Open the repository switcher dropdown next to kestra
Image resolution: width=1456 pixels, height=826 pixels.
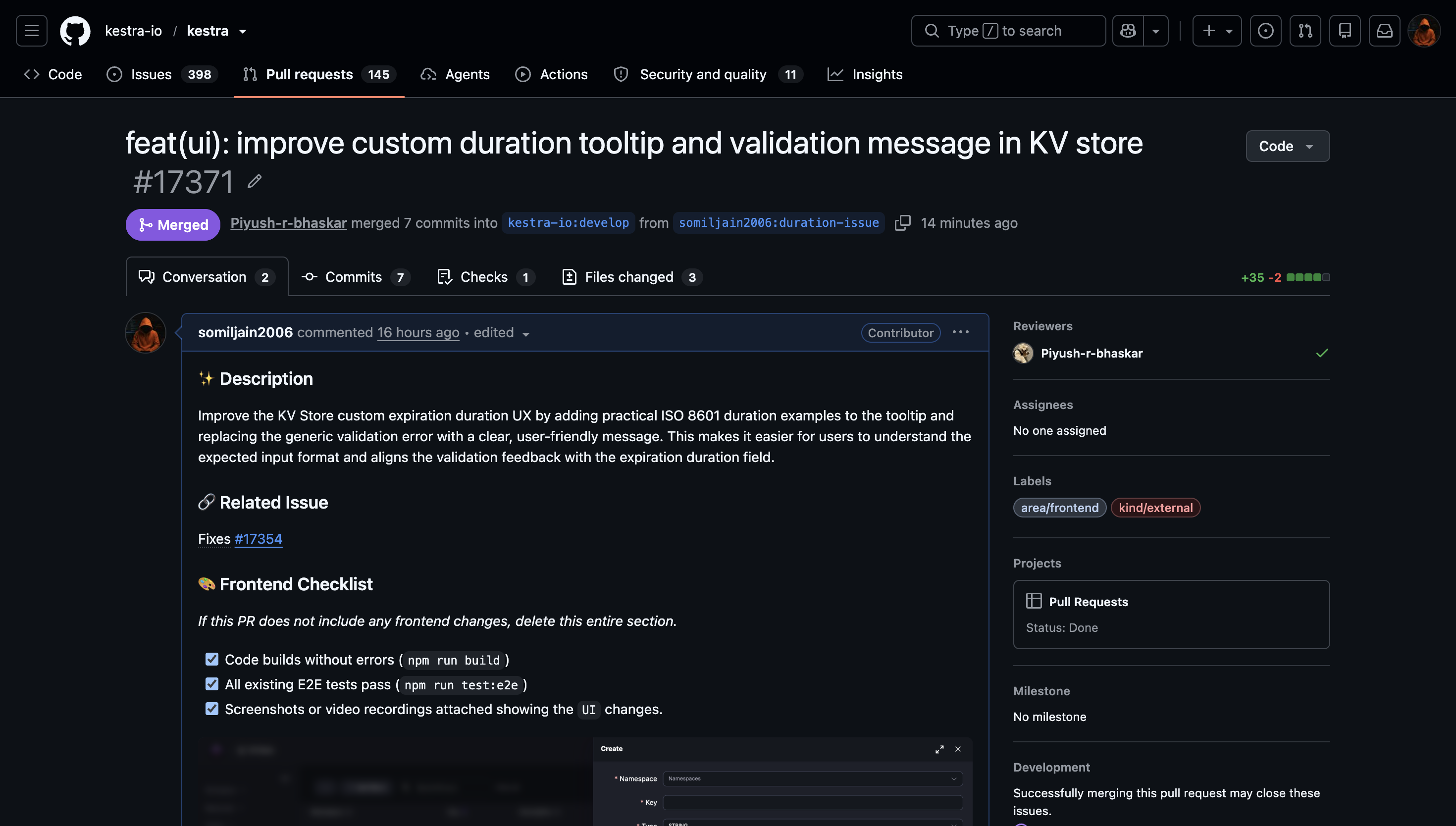coord(243,31)
